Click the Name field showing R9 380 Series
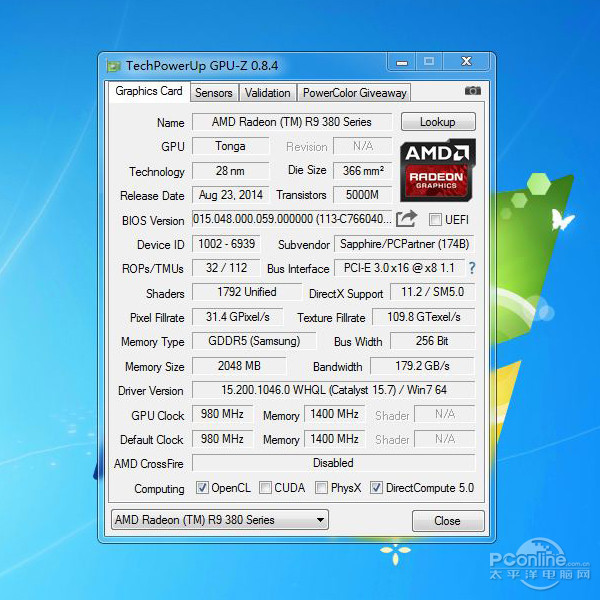This screenshot has height=600, width=600. coord(292,122)
